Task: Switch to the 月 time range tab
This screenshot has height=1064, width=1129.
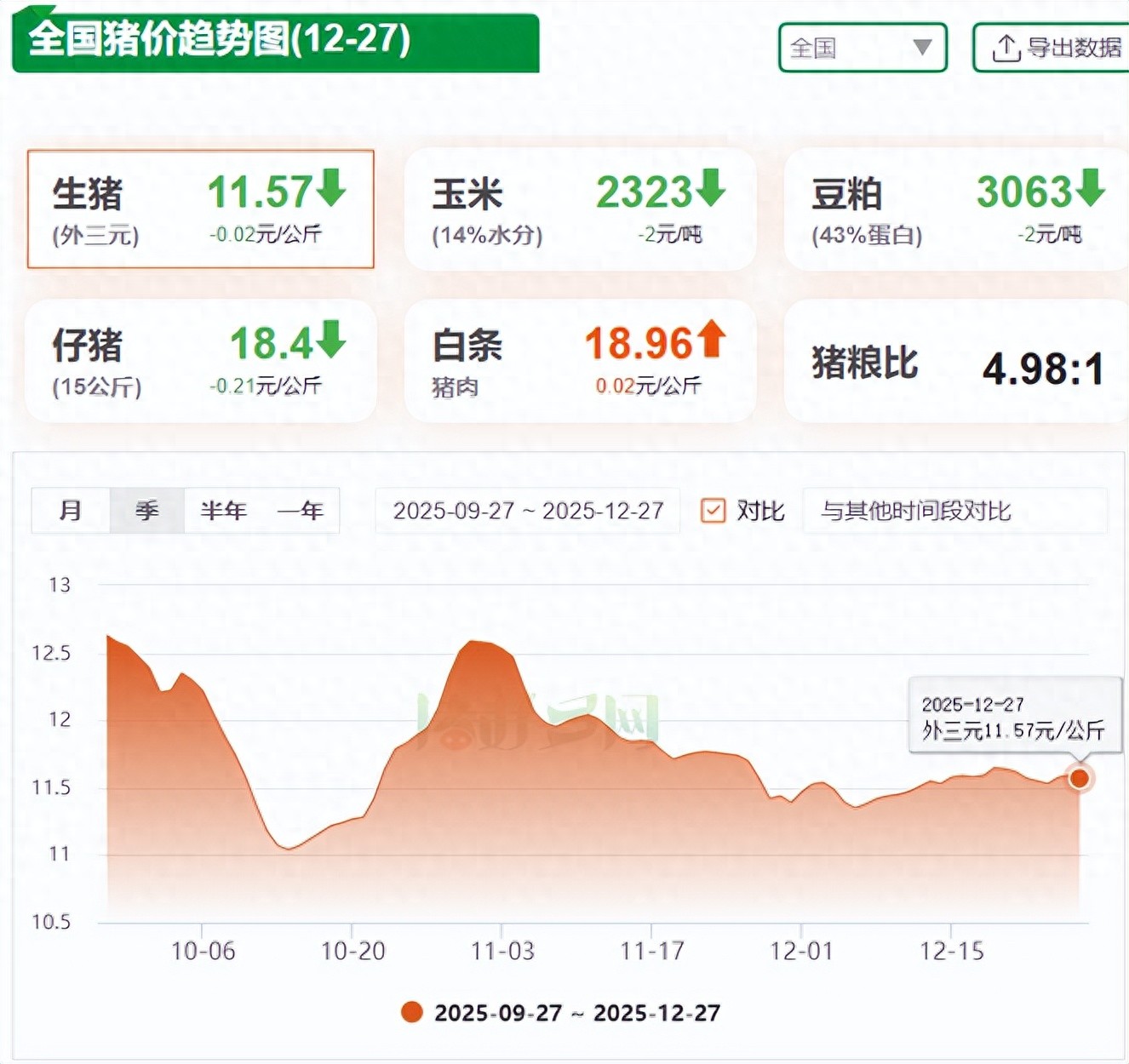Action: point(71,511)
